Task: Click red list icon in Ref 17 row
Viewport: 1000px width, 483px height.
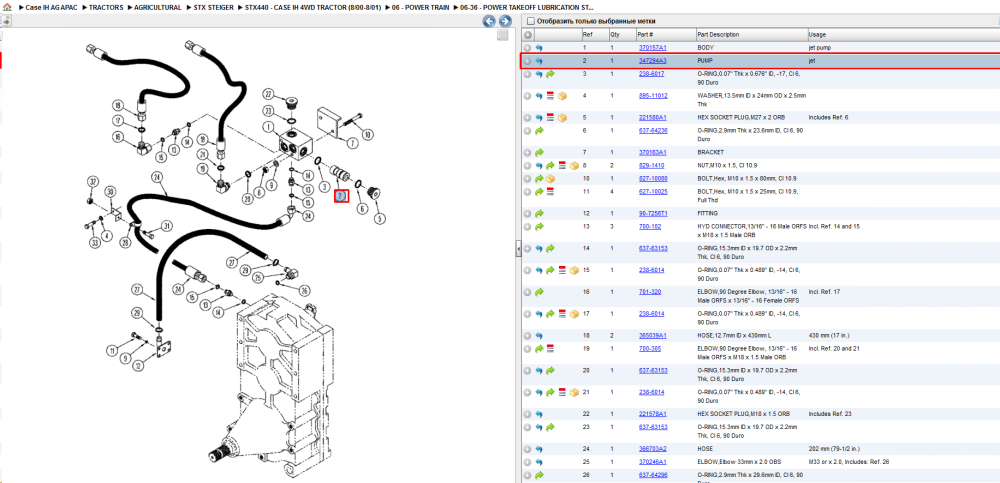Action: point(561,313)
